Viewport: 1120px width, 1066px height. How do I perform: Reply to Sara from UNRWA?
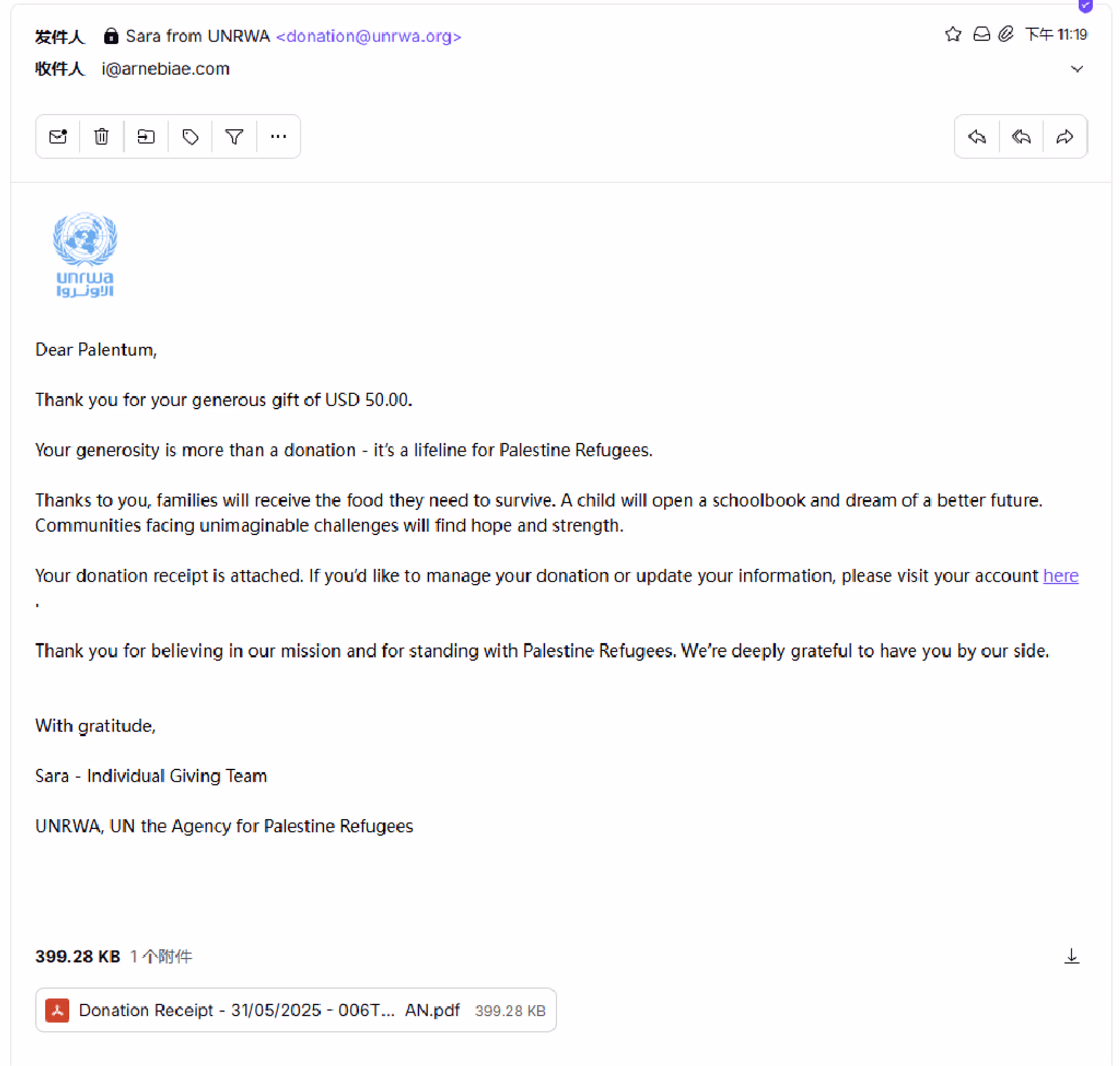pos(977,136)
